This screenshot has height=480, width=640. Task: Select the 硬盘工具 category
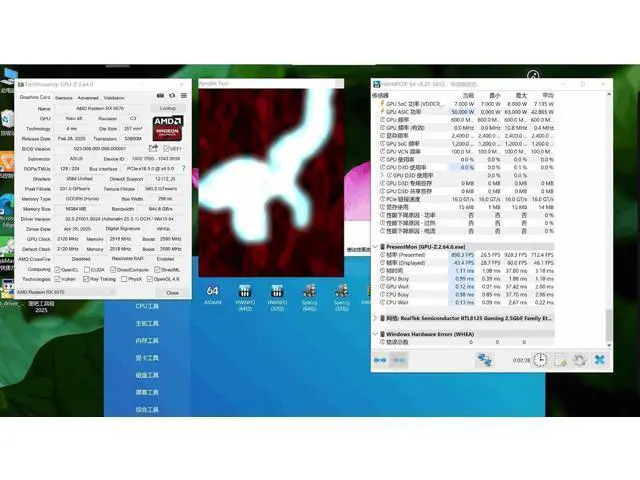coord(147,375)
